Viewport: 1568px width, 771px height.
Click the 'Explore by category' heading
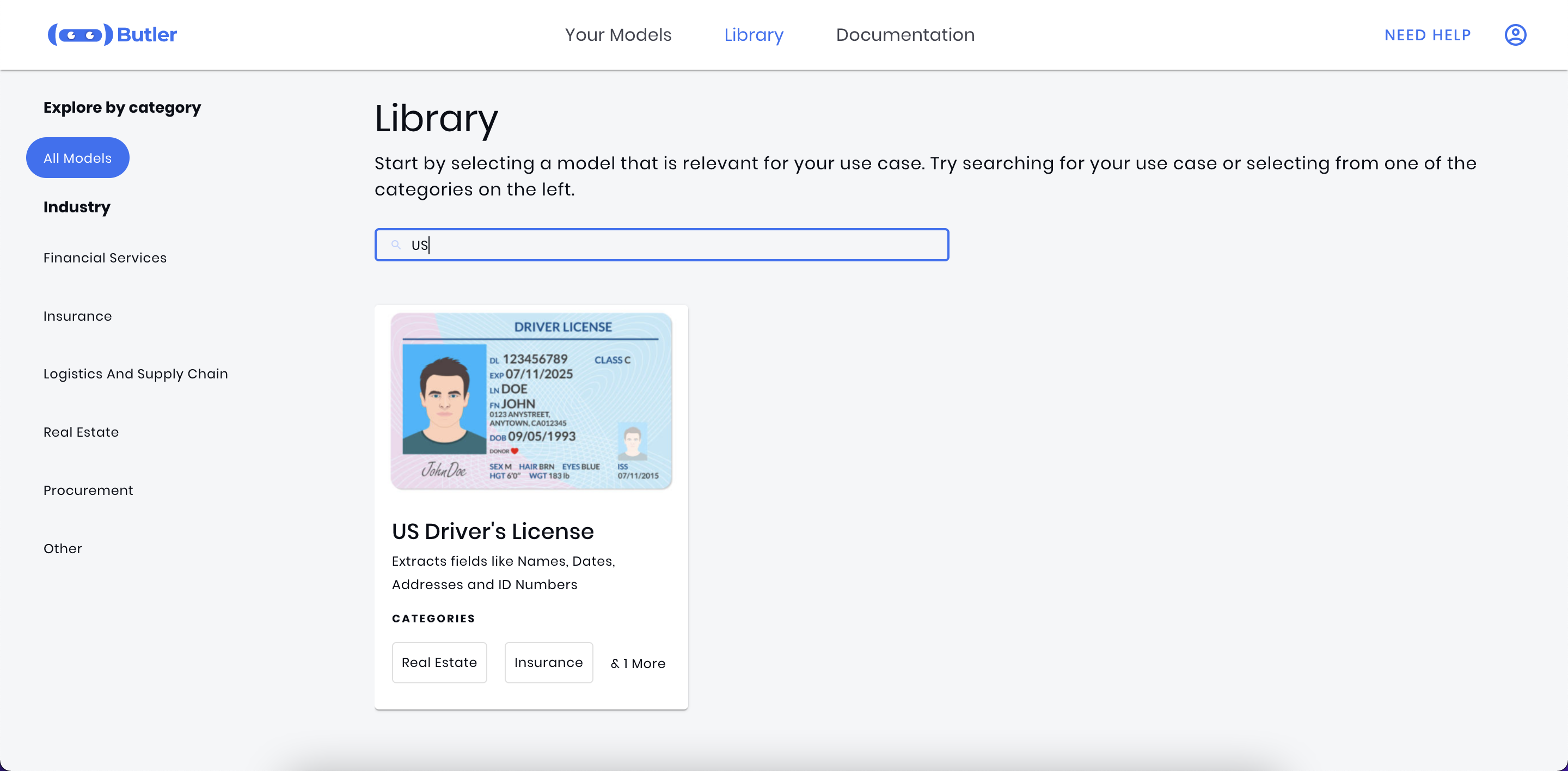coord(122,108)
